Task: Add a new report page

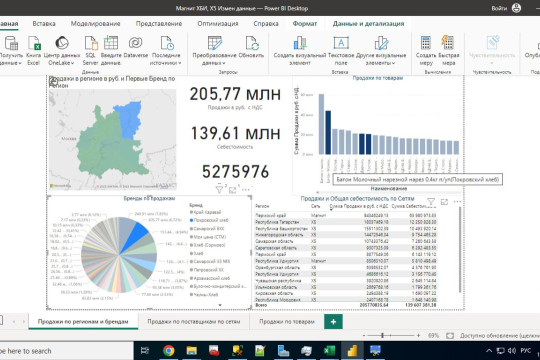Action: (x=333, y=321)
